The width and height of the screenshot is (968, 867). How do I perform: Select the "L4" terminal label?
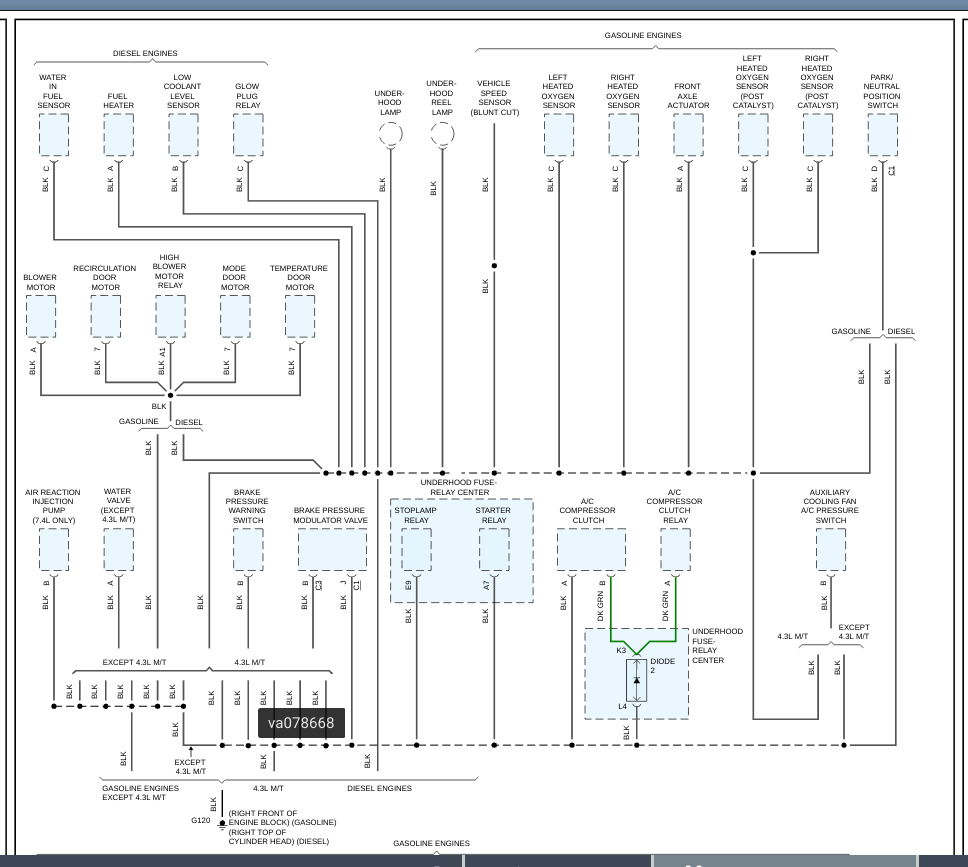tap(622, 706)
